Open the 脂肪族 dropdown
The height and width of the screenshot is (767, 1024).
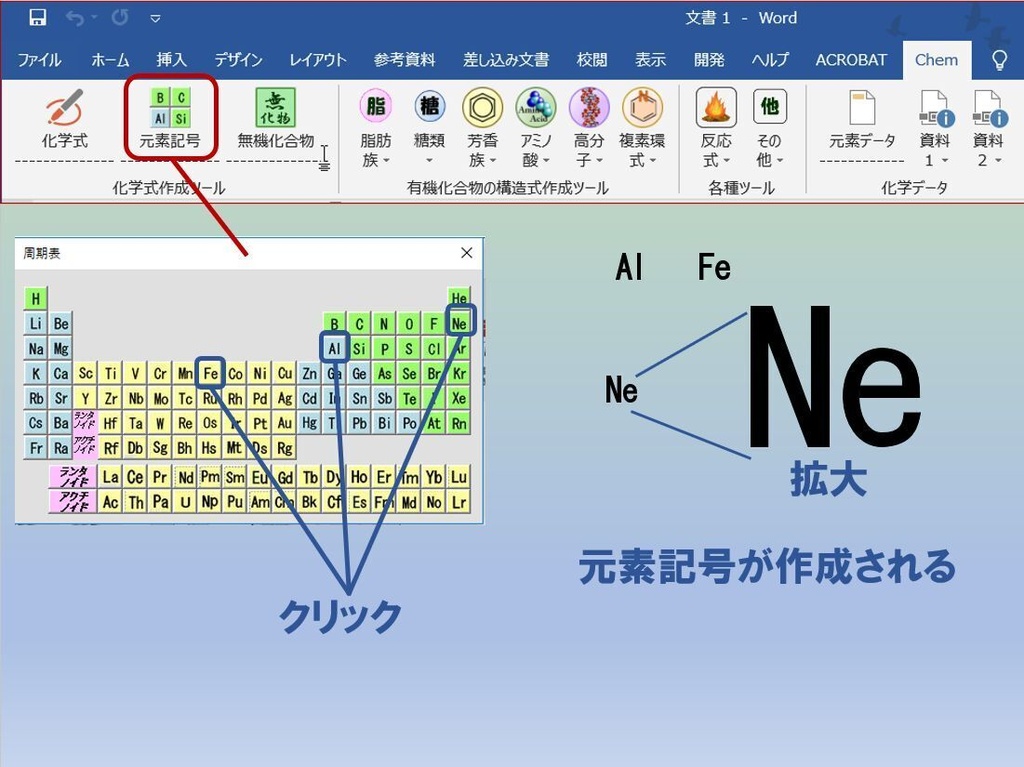pos(376,129)
